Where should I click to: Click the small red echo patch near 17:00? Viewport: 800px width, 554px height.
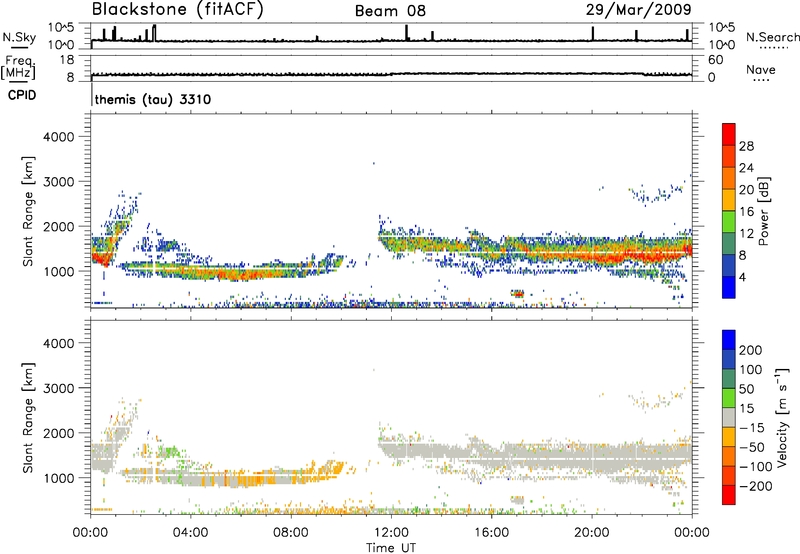click(x=518, y=293)
